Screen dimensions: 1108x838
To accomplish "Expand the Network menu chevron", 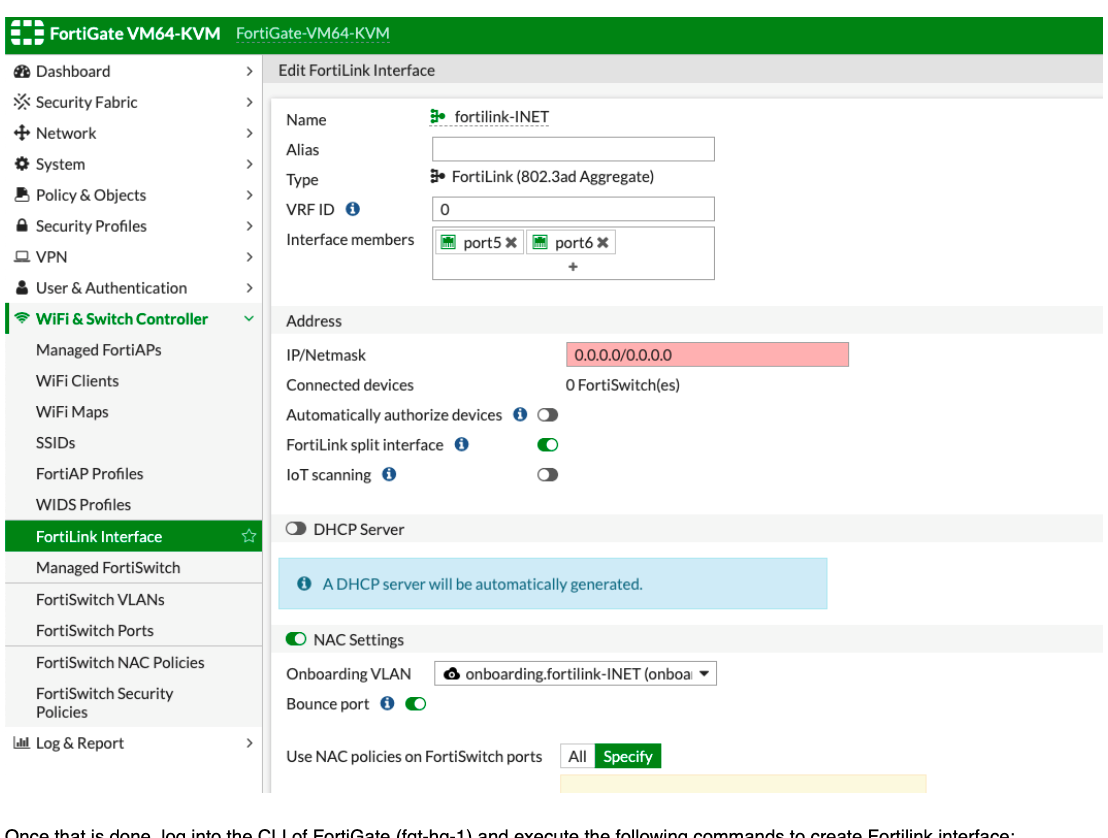I will 250,133.
